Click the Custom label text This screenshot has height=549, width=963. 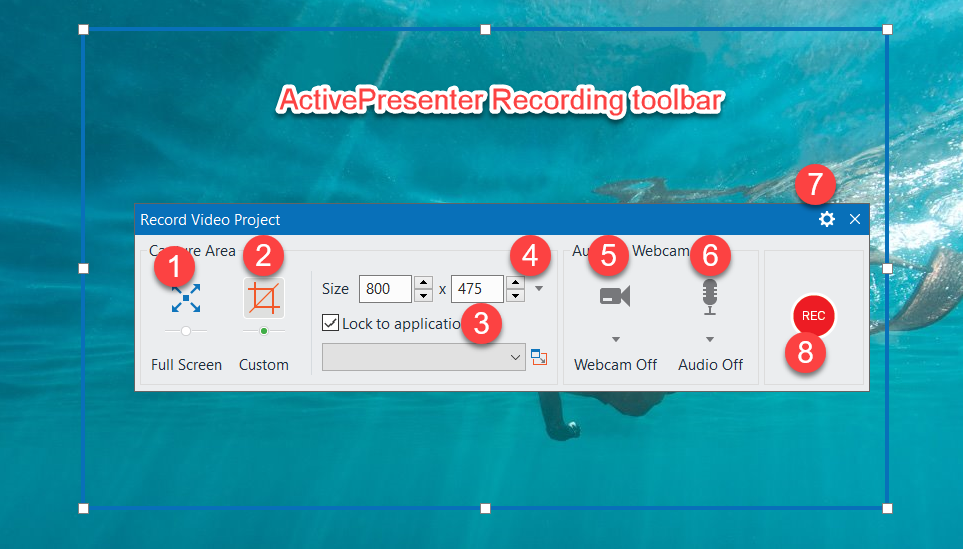point(263,365)
